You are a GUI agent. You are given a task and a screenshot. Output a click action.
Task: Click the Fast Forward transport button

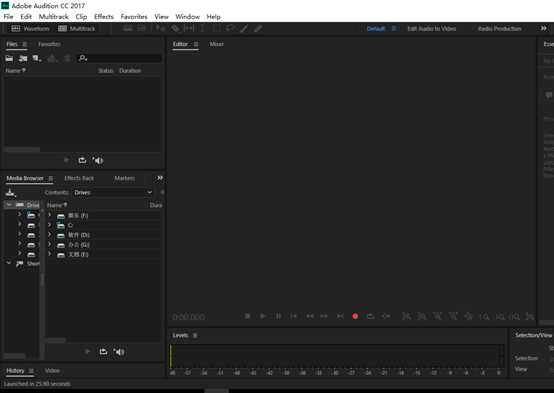[x=324, y=316]
